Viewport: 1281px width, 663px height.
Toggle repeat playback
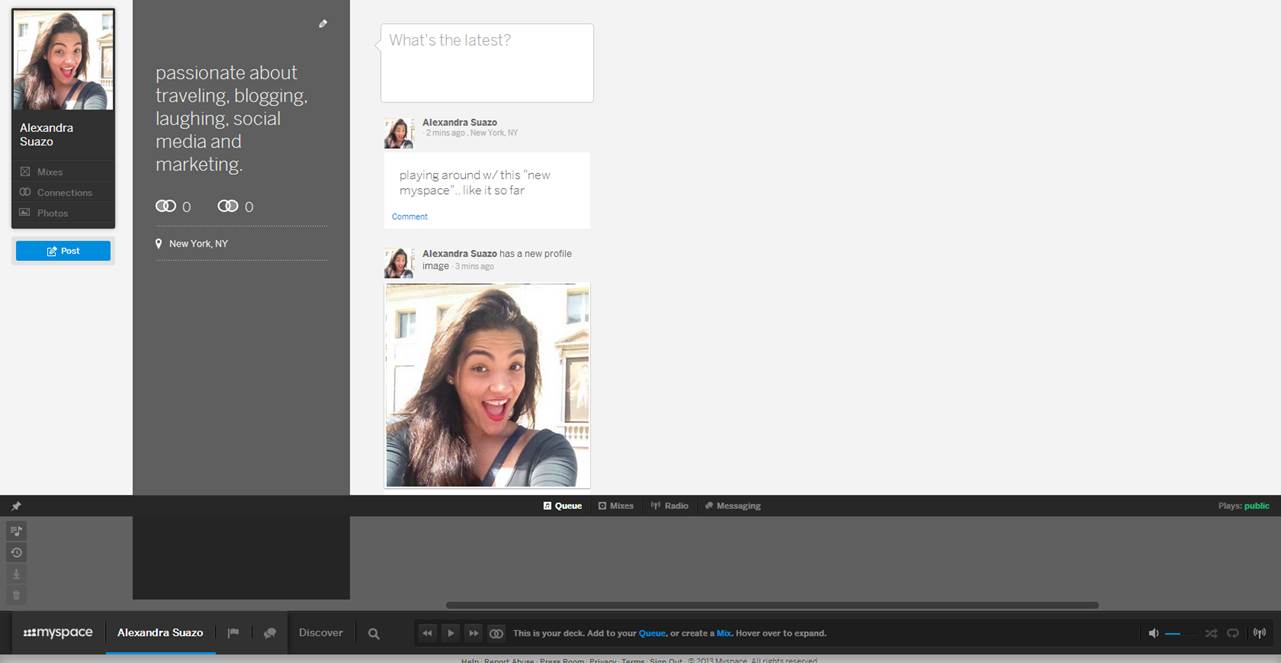1233,633
